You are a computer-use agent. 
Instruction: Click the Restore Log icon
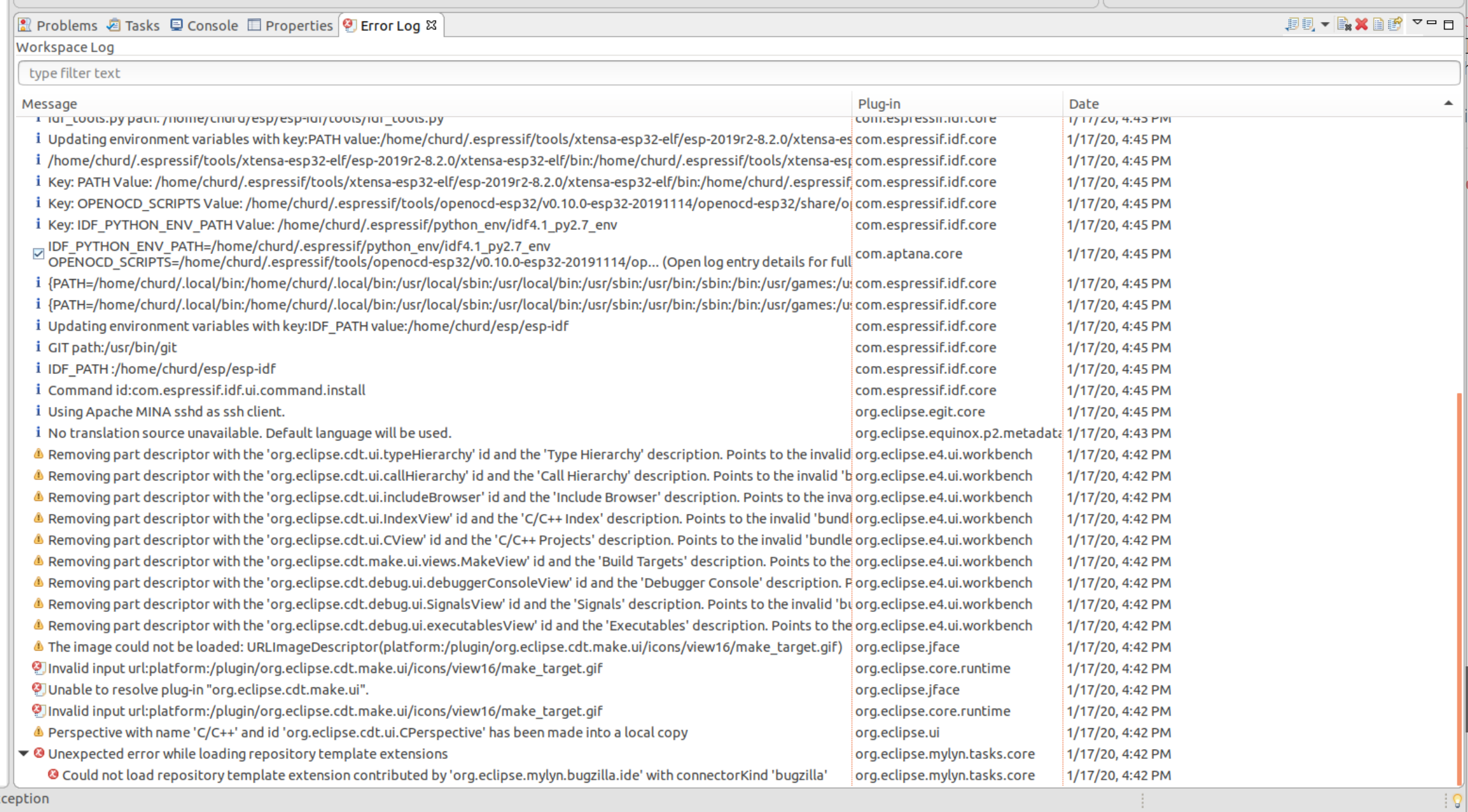pyautogui.click(x=1395, y=24)
